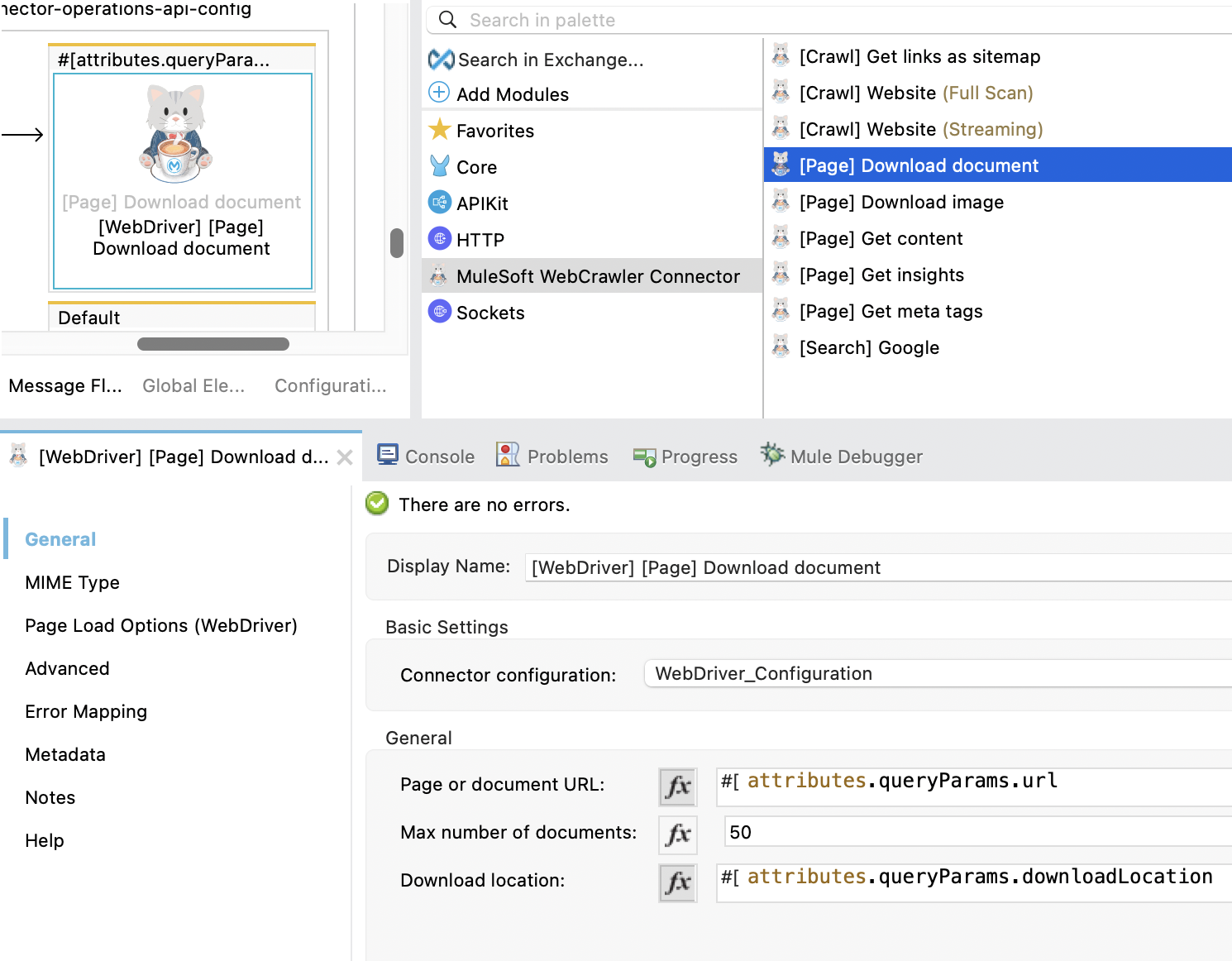This screenshot has height=961, width=1232.
Task: Click the icon for [Page] Download document in palette
Action: 781,164
